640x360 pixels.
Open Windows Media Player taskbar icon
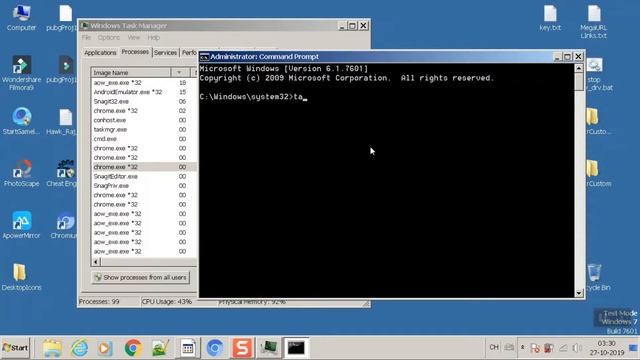(x=106, y=348)
